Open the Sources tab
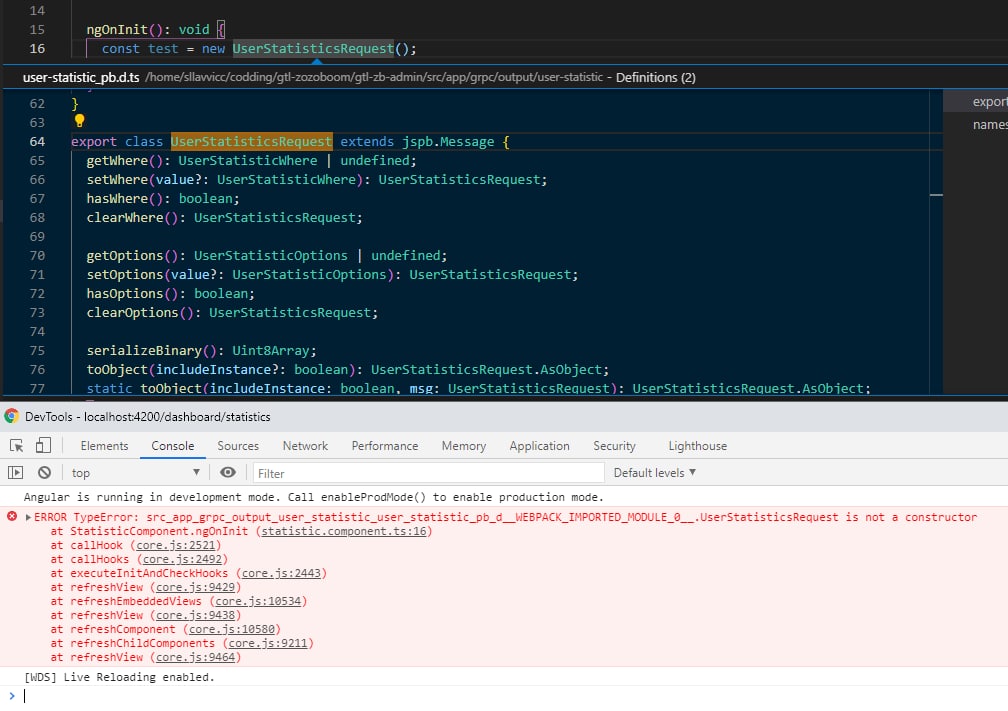The image size is (1008, 711). 238,446
